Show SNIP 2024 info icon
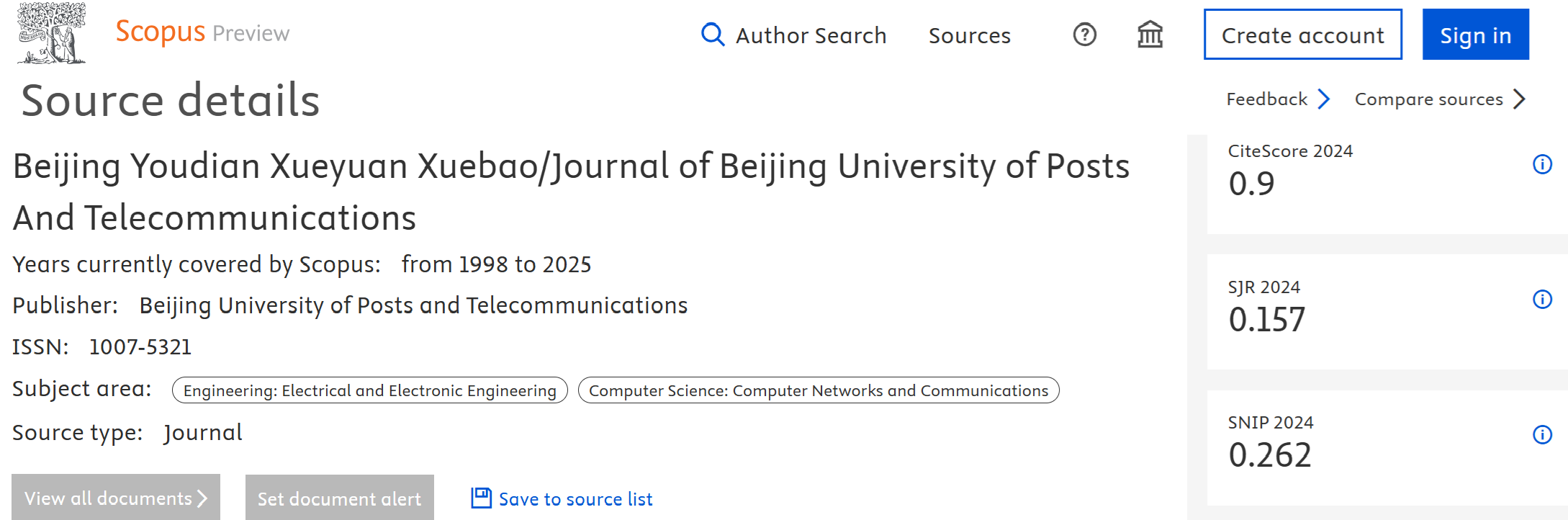 pos(1542,434)
